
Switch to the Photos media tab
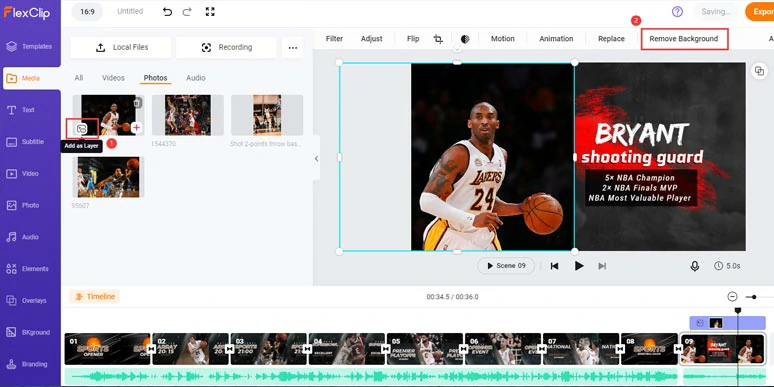155,78
